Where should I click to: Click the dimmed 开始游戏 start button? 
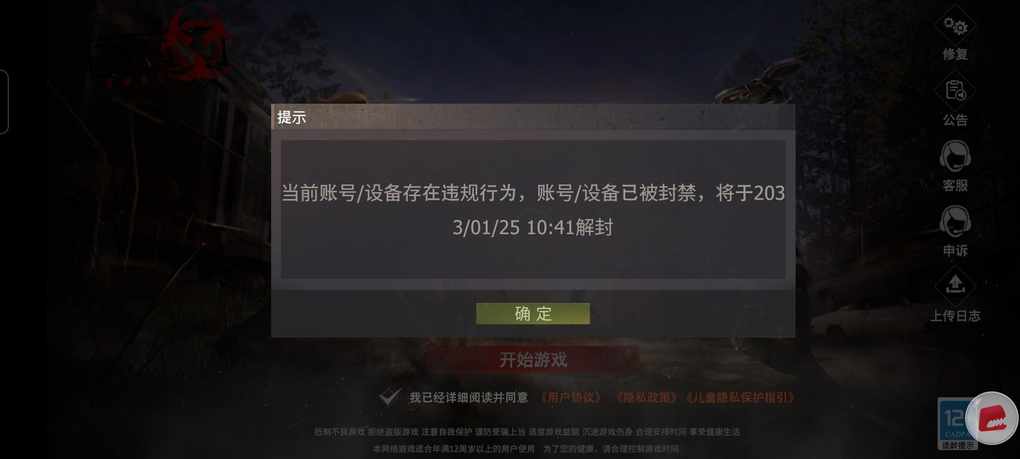[533, 360]
